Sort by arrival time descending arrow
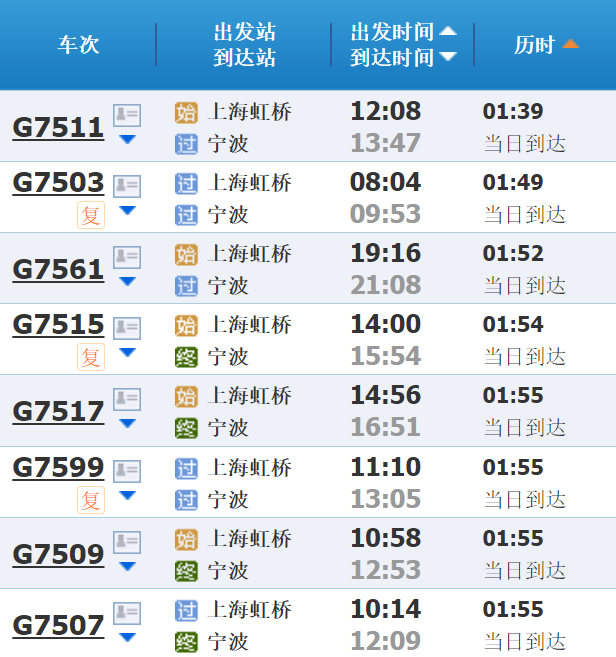This screenshot has width=616, height=657. (x=448, y=56)
